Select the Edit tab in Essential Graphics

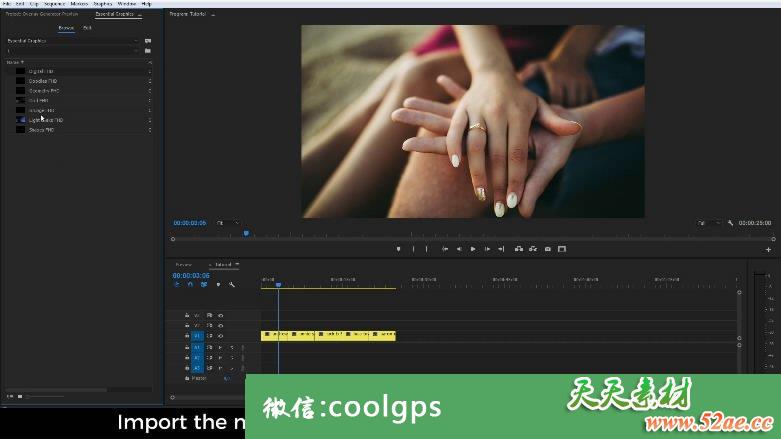coord(87,28)
